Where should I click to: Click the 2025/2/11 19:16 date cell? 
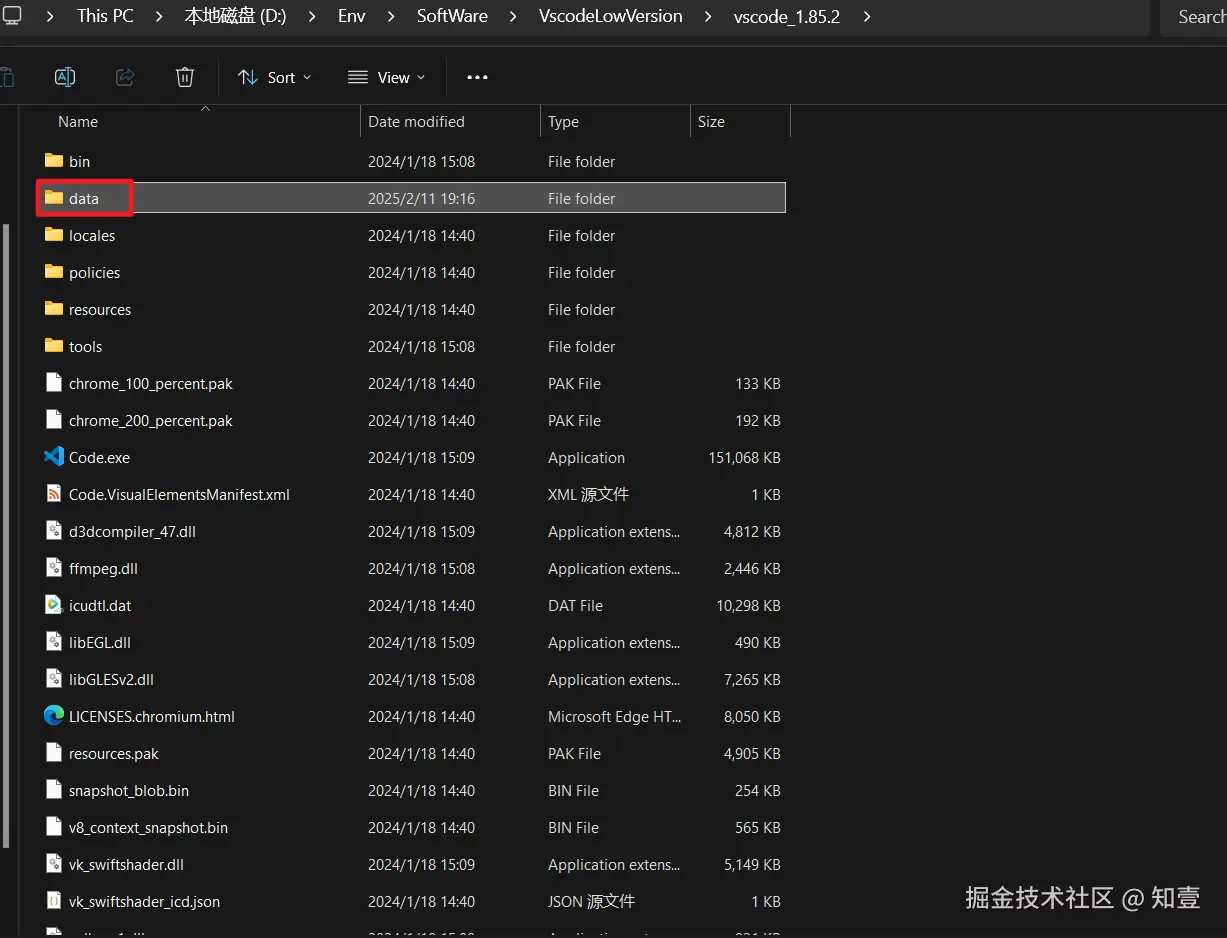[421, 199]
